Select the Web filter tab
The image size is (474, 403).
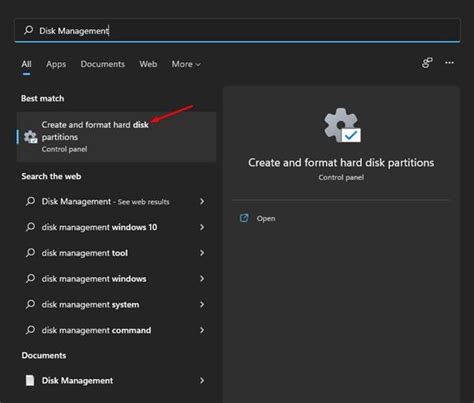click(x=148, y=64)
